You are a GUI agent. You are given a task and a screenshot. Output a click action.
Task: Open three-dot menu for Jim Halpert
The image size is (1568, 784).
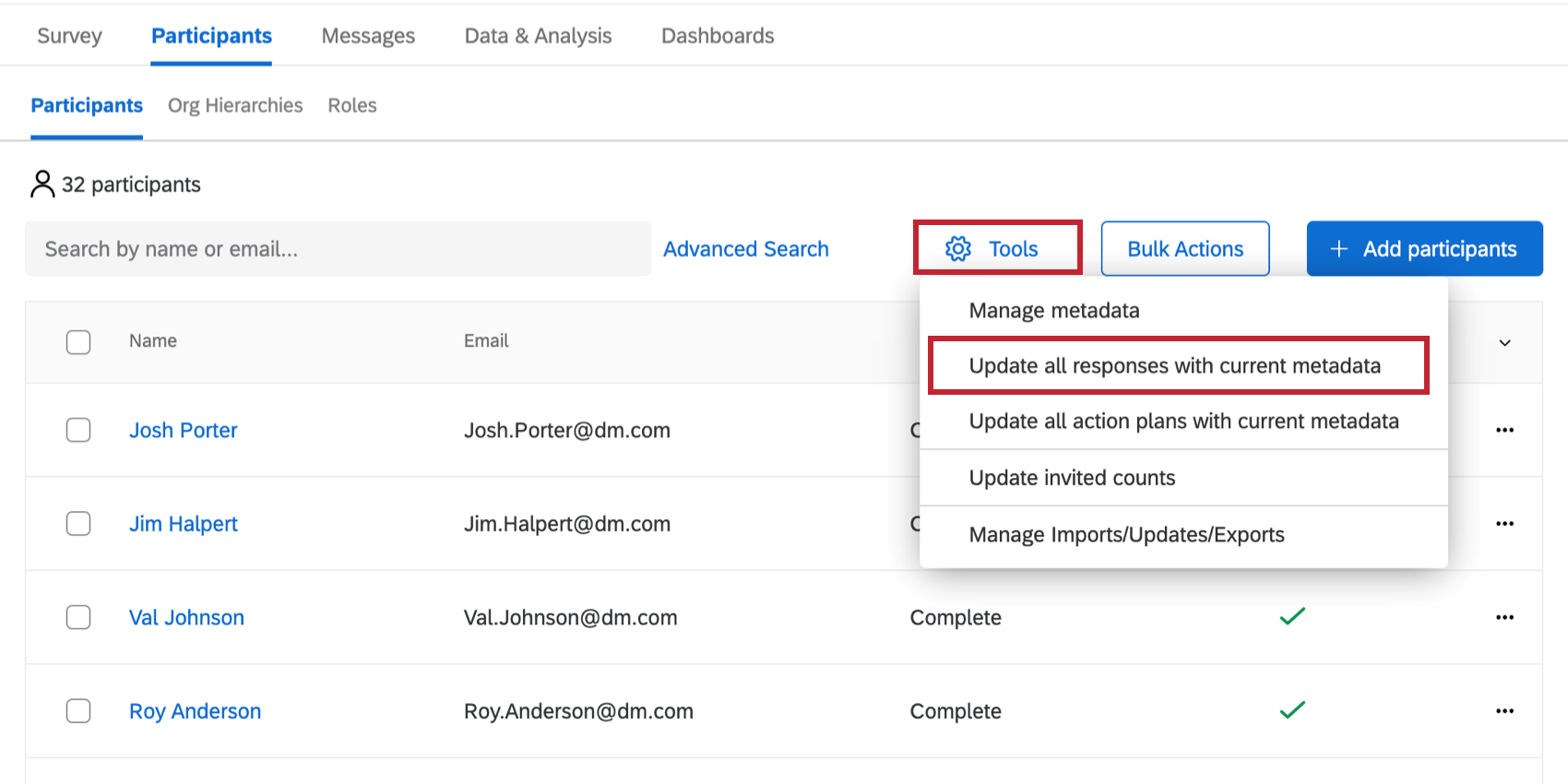pyautogui.click(x=1504, y=524)
